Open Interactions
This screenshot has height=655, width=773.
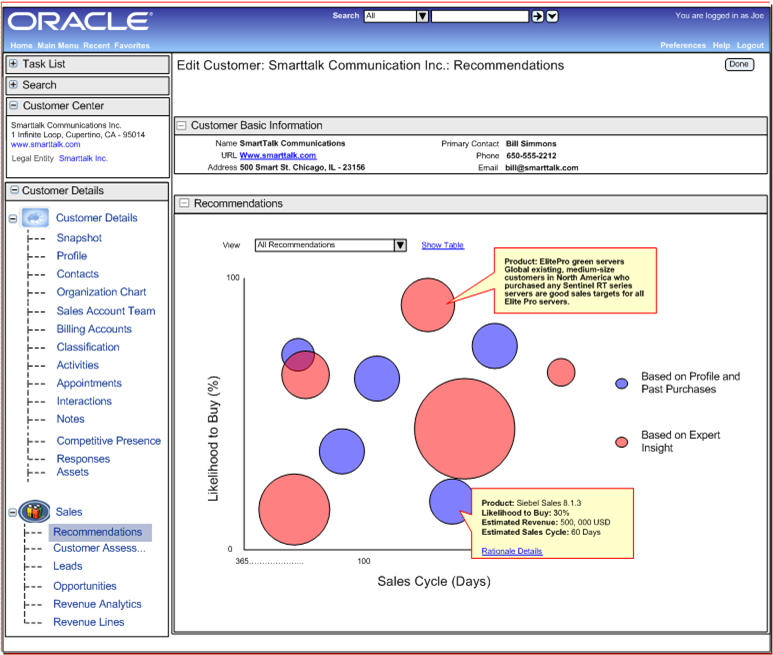(x=84, y=401)
